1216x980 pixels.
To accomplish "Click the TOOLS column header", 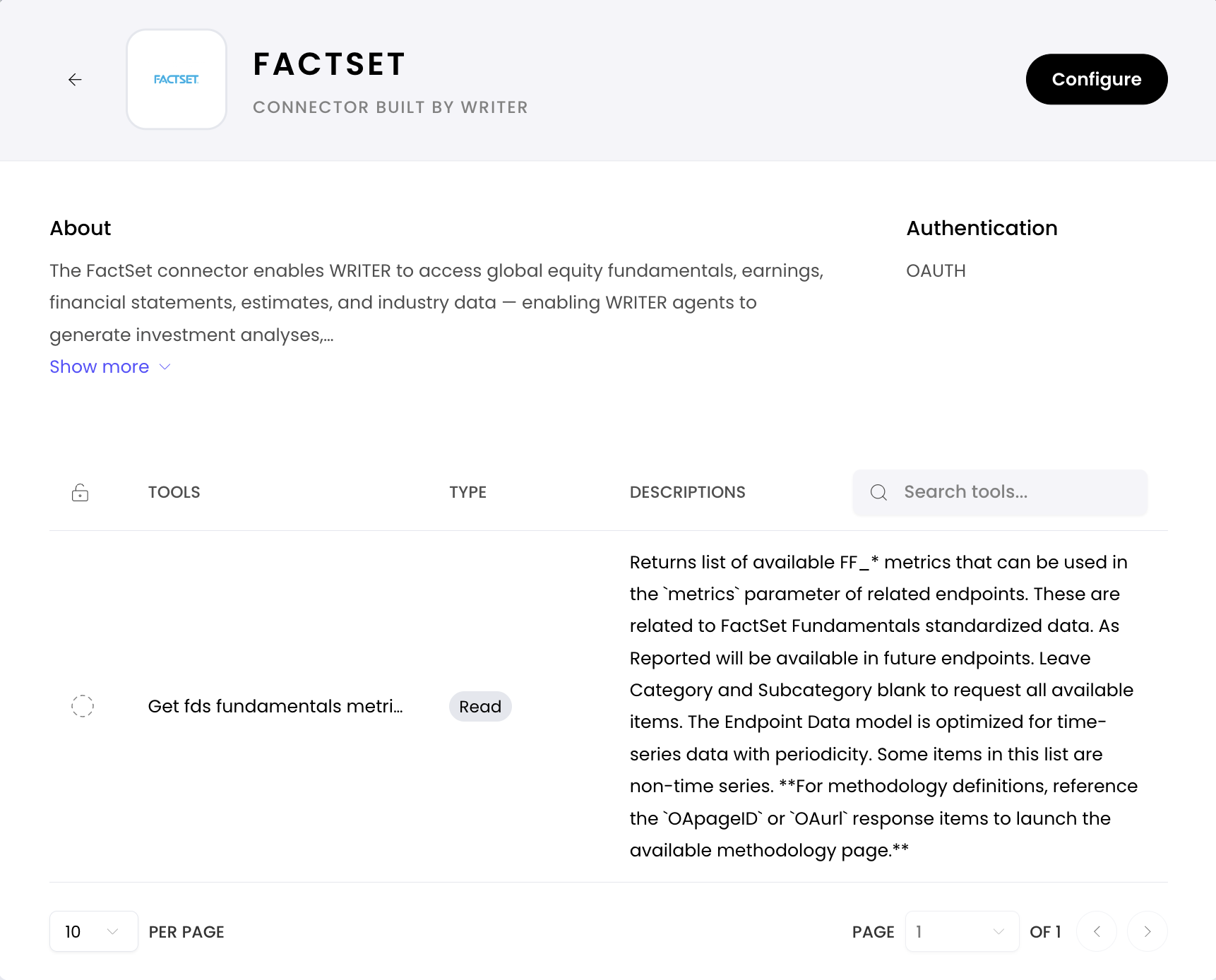I will click(174, 492).
